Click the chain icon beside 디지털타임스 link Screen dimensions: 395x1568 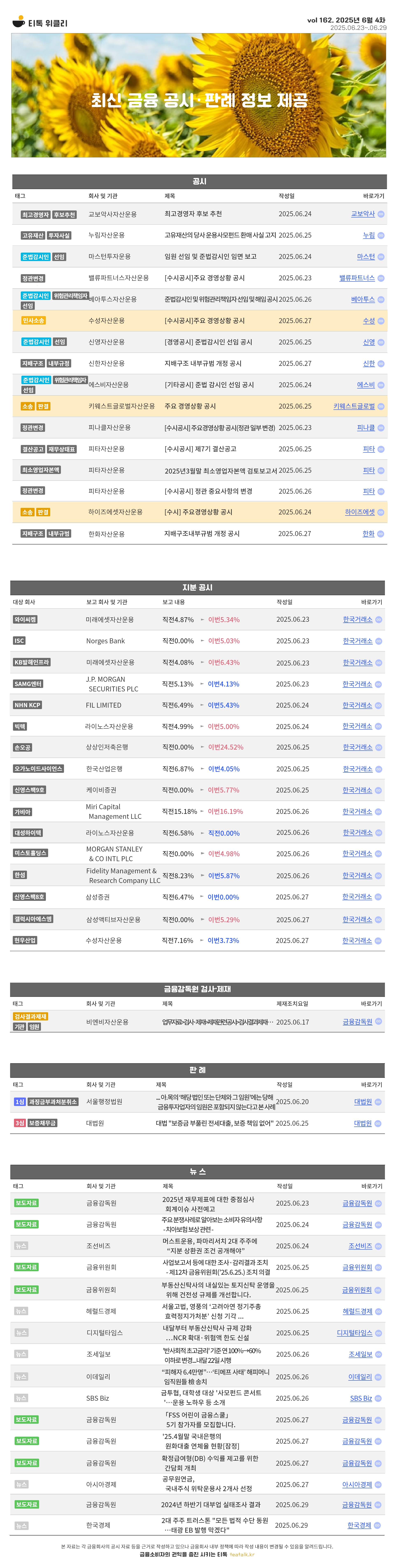pos(378,1333)
